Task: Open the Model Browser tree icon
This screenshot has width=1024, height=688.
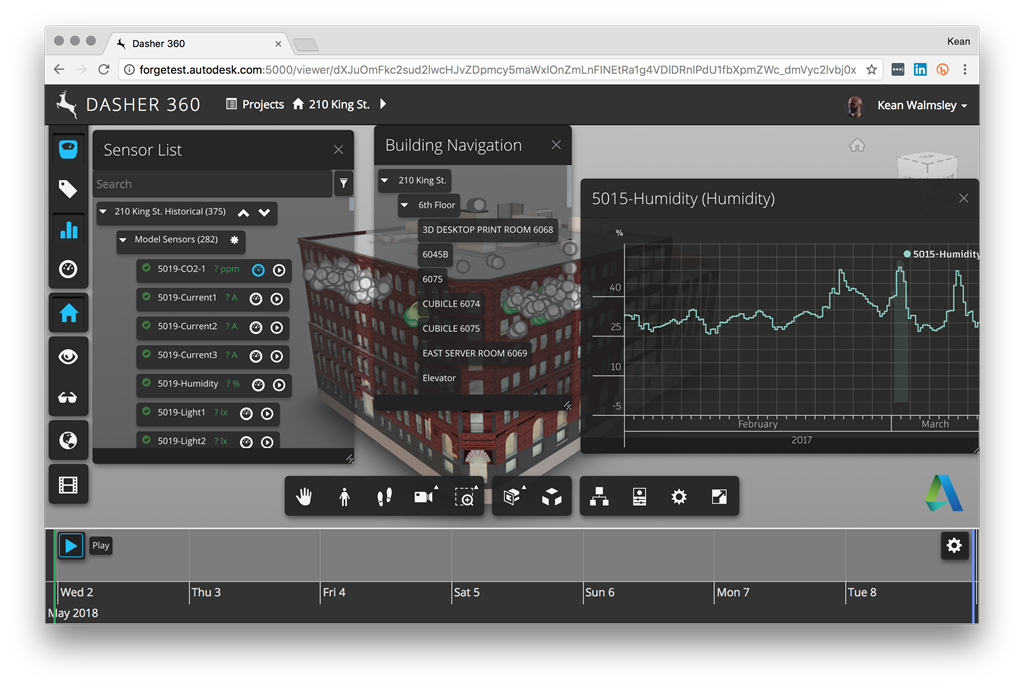Action: pyautogui.click(x=599, y=497)
